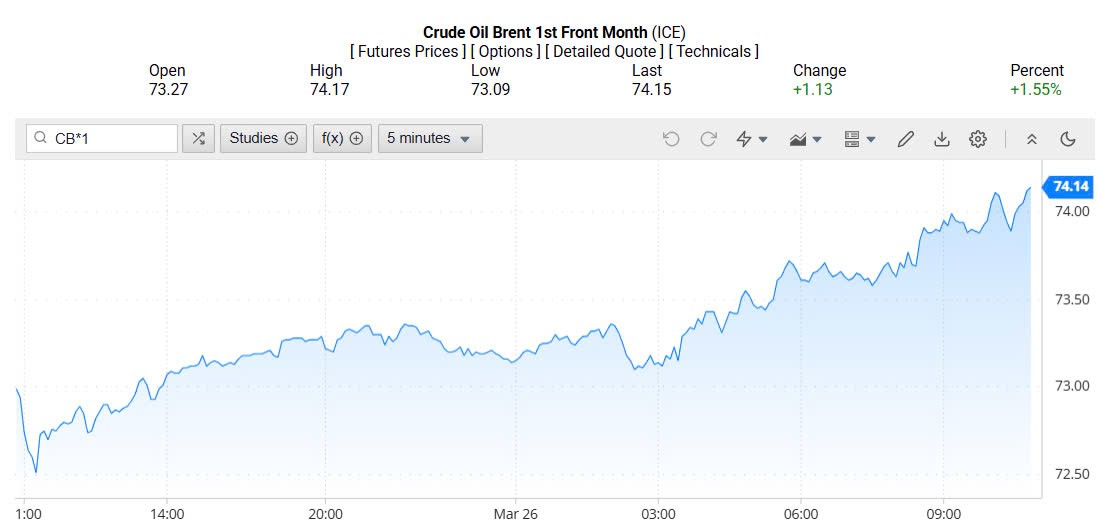Click the compare symbols shuffle icon
This screenshot has width=1098, height=525.
(198, 139)
